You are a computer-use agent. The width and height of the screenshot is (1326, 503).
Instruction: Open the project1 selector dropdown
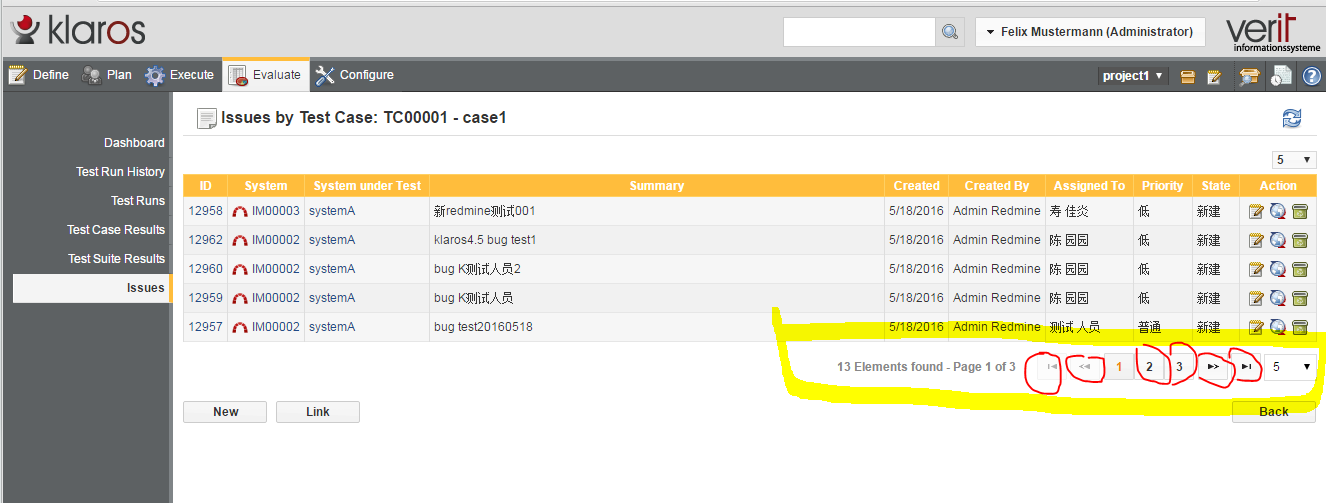click(1132, 76)
